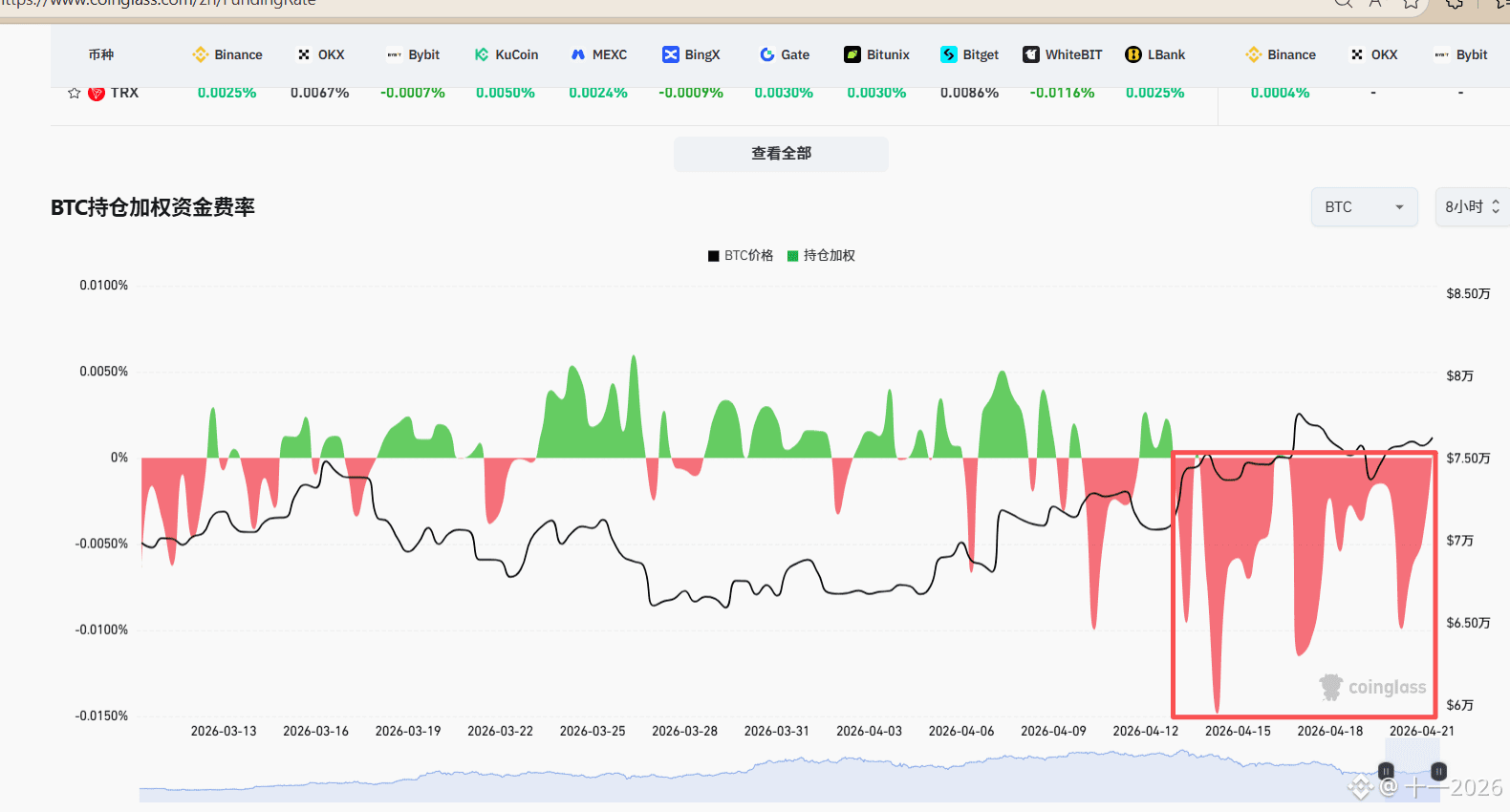Click TRX funding rate 0.0004%

pyautogui.click(x=1281, y=93)
